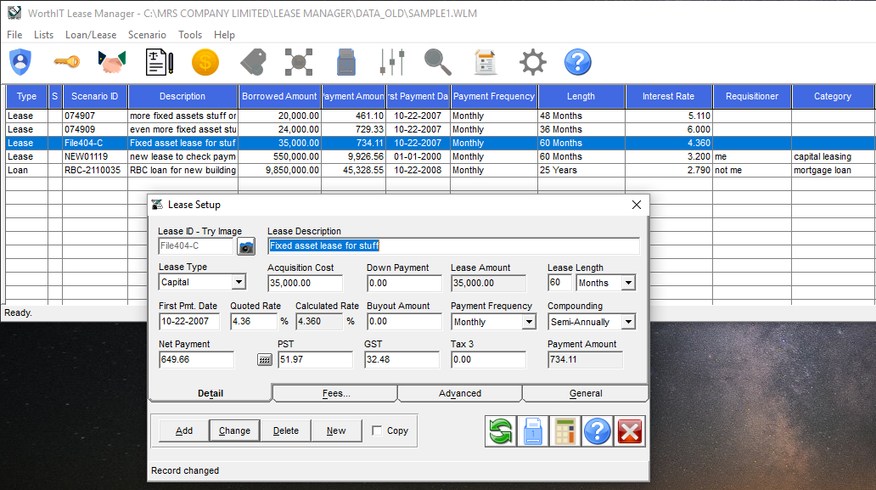This screenshot has width=876, height=490.
Task: Click the golden key toolbar icon
Action: (66, 62)
